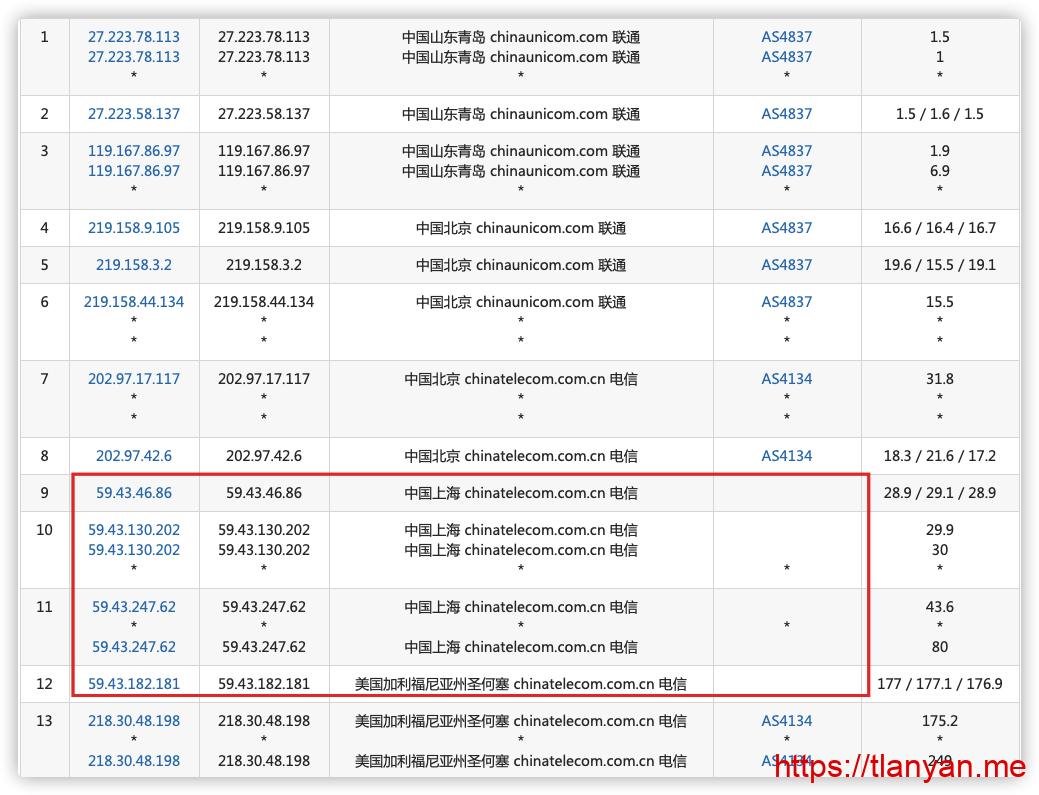
Task: Click the hop 9 location text for 中国上海 电信
Action: (520, 493)
